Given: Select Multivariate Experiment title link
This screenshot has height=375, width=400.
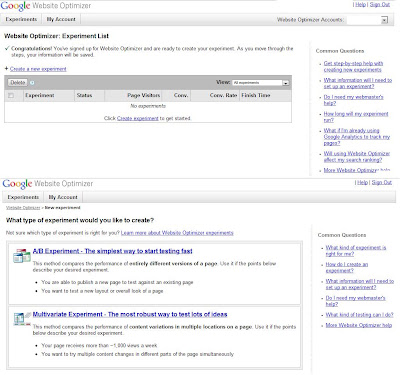Looking at the screenshot, I should [x=130, y=314].
